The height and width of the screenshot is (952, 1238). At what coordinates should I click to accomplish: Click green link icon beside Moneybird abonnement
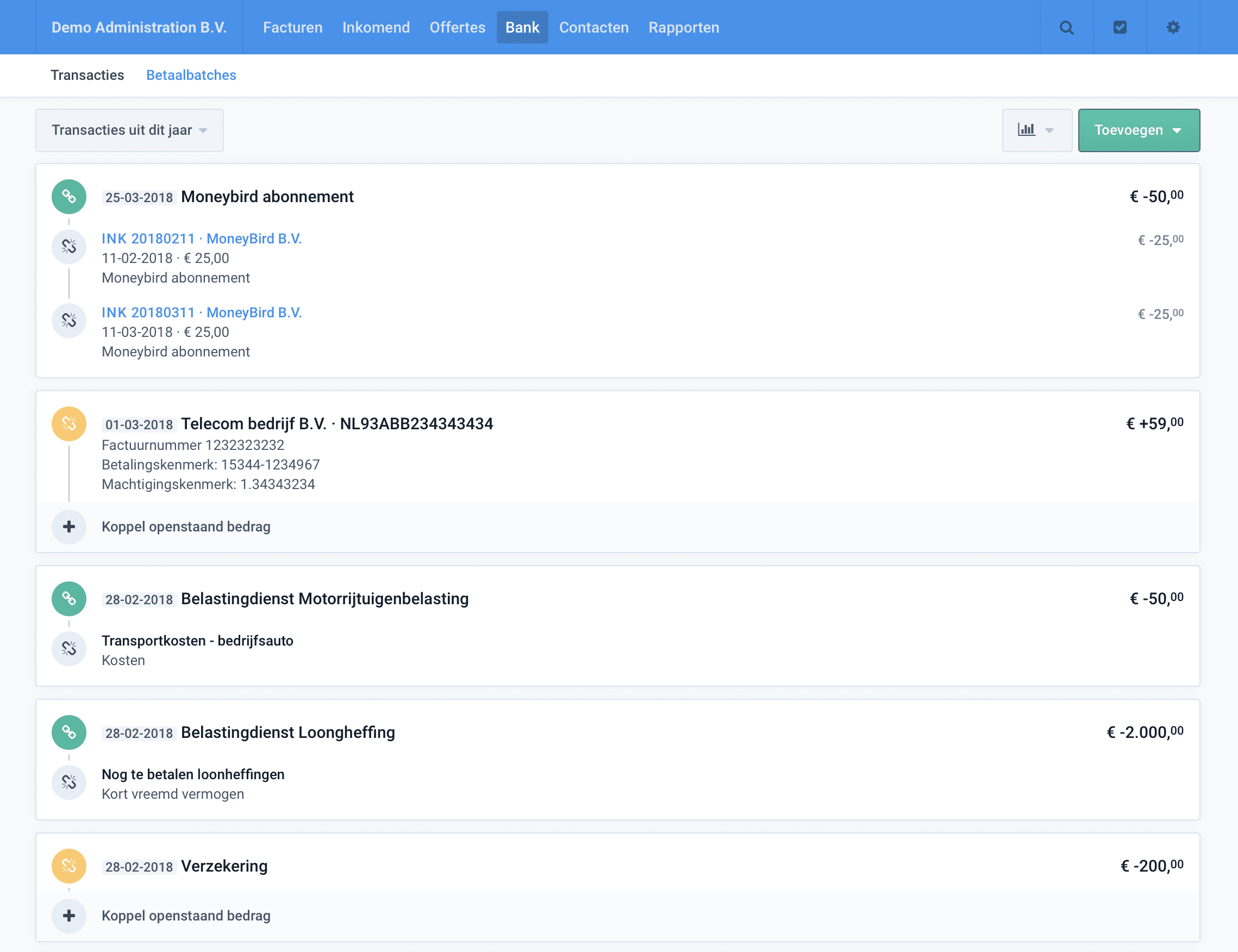68,197
